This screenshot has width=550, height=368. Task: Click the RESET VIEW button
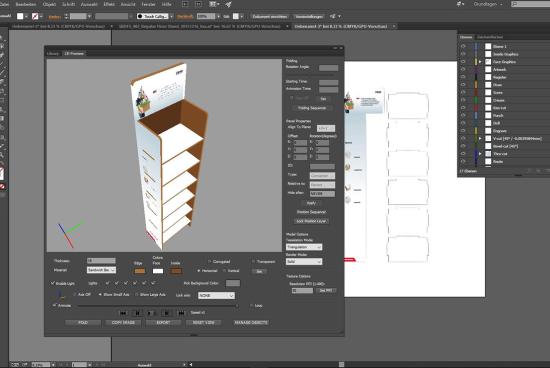point(203,322)
